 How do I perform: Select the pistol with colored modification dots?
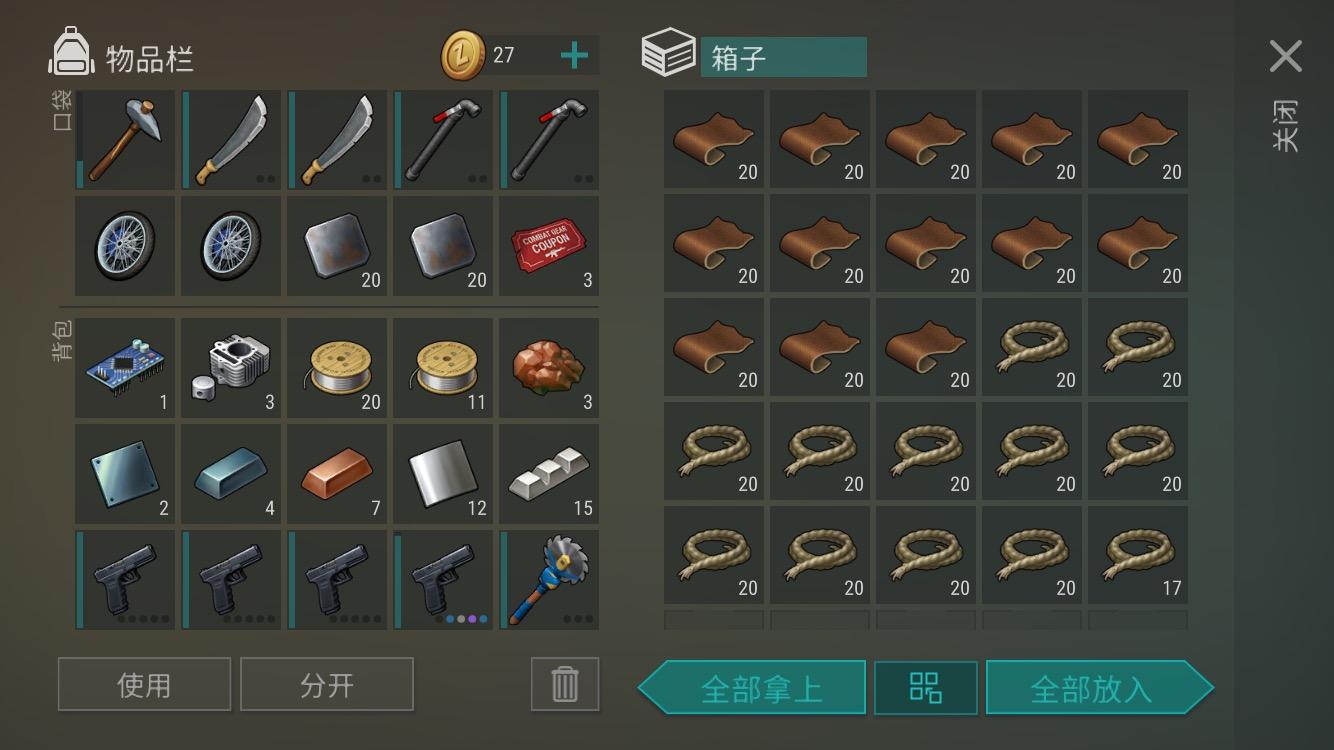click(443, 580)
